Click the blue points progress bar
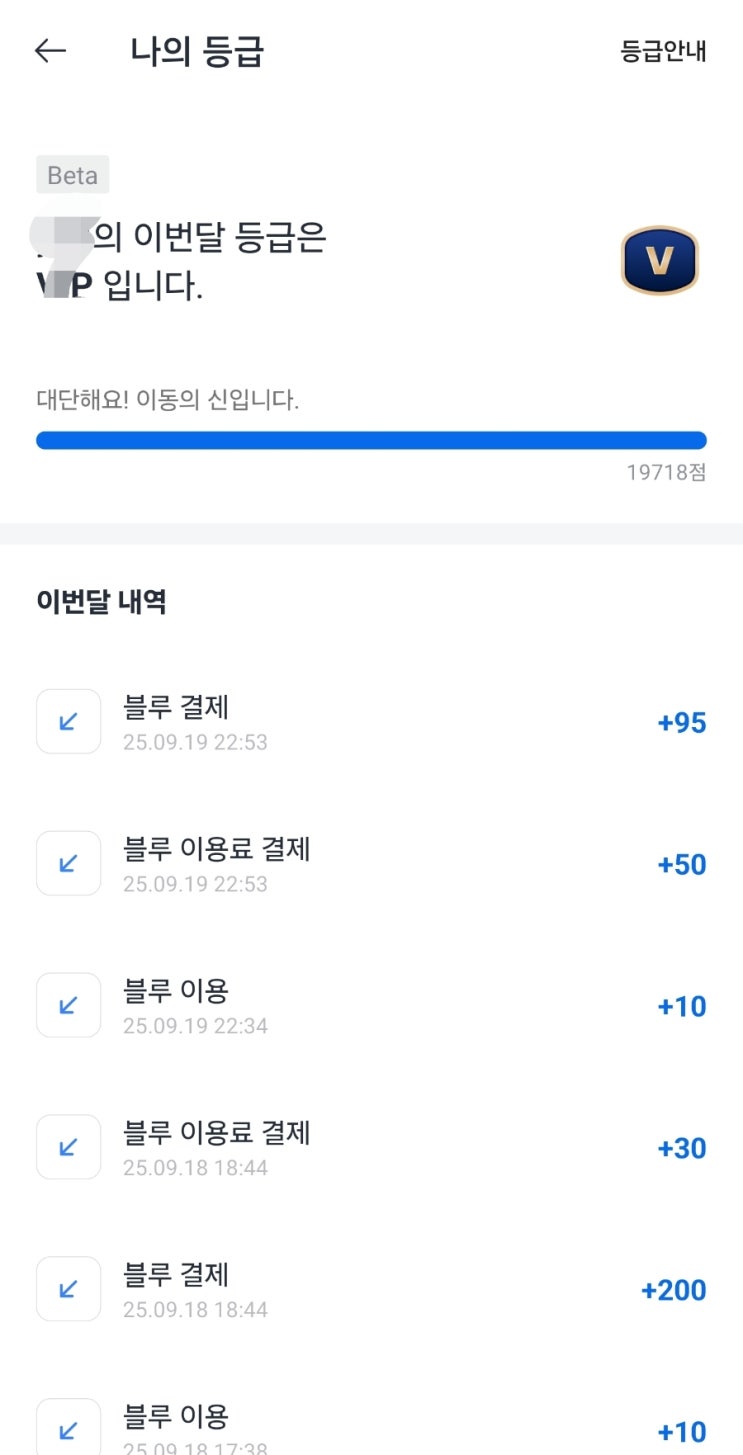Image resolution: width=743 pixels, height=1455 pixels. click(371, 440)
